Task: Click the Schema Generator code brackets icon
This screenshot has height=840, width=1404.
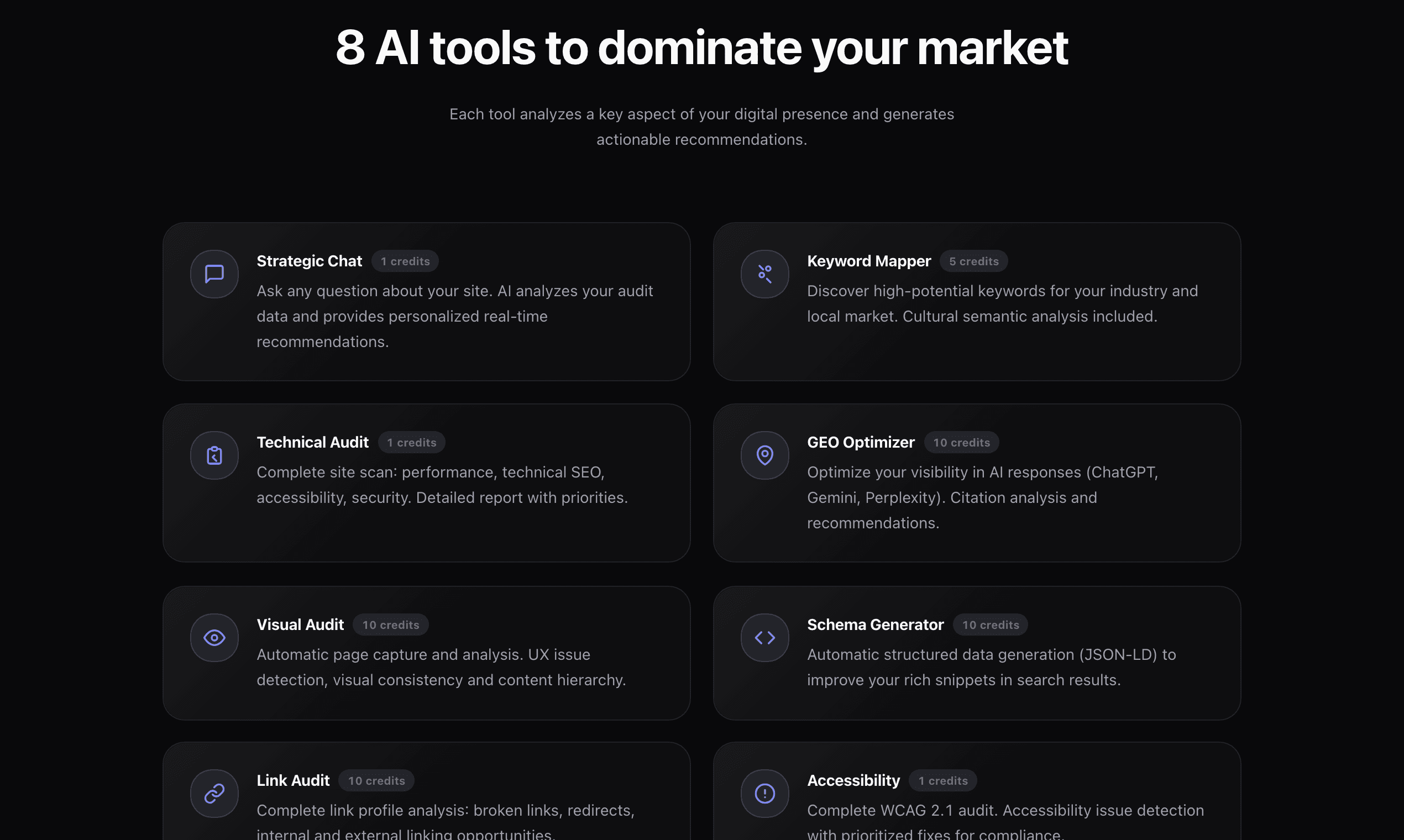Action: pos(764,637)
